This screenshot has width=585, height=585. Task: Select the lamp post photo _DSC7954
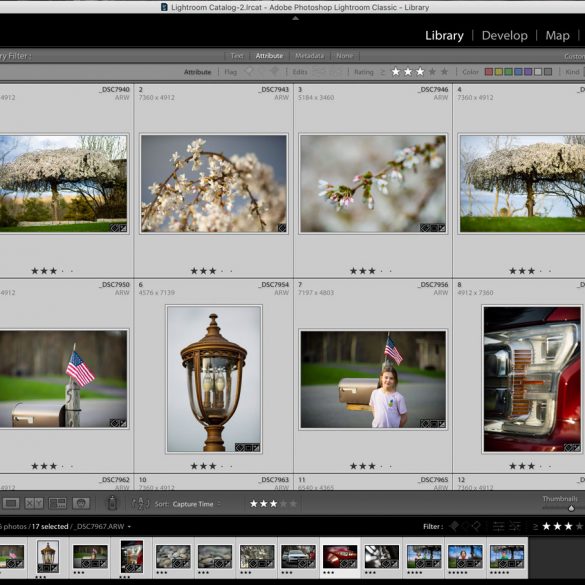pyautogui.click(x=214, y=379)
